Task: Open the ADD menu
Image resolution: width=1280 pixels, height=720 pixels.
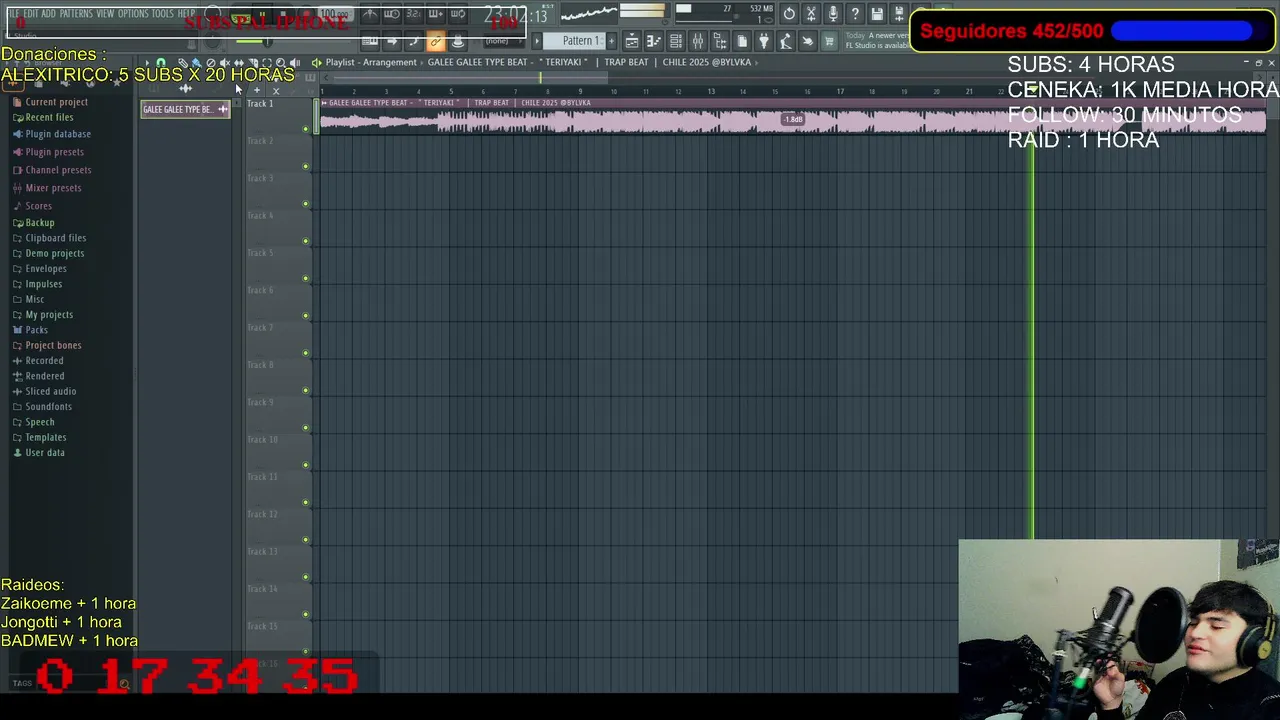Action: (48, 14)
